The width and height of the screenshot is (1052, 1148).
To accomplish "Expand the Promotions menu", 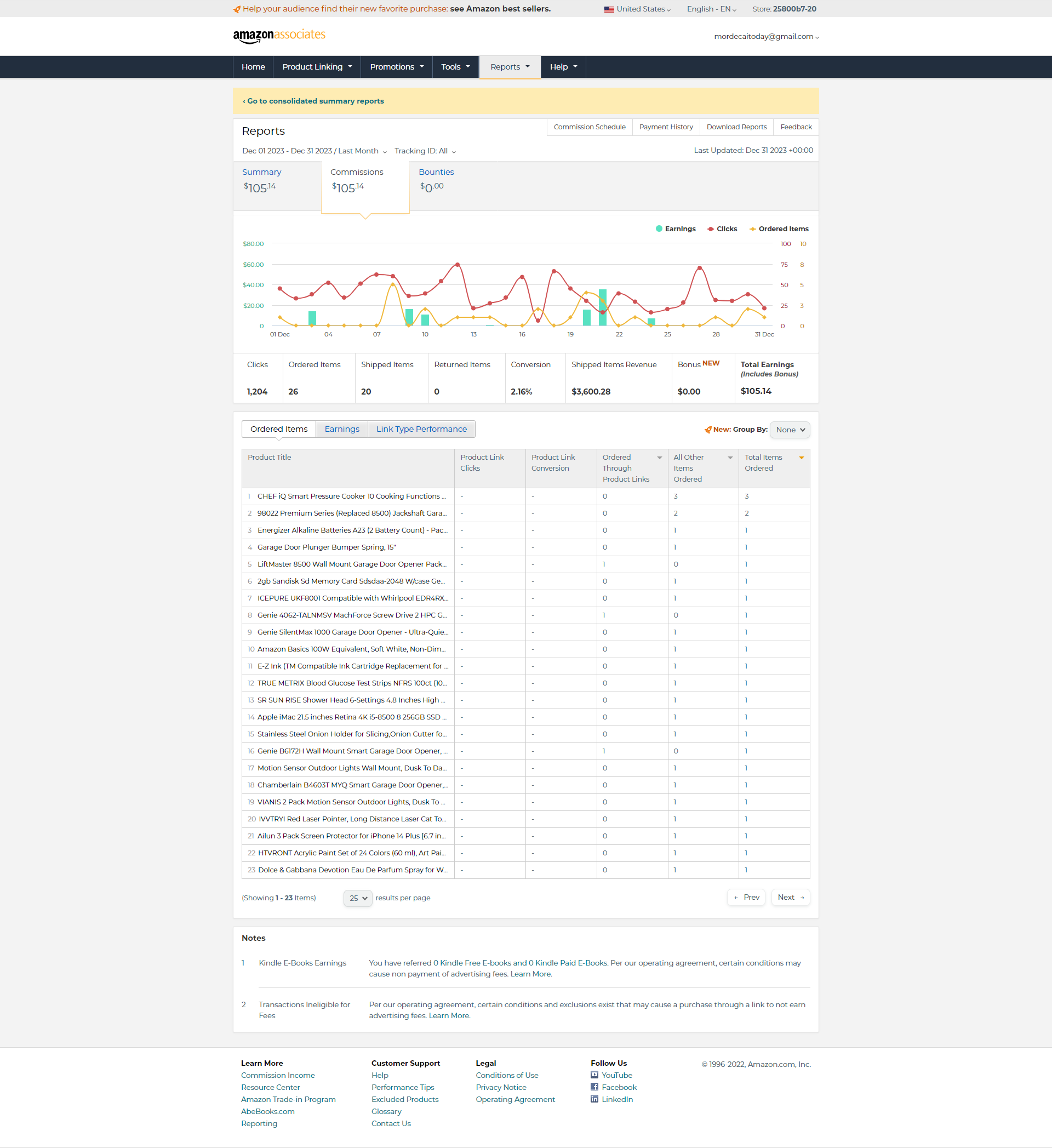I will [397, 67].
